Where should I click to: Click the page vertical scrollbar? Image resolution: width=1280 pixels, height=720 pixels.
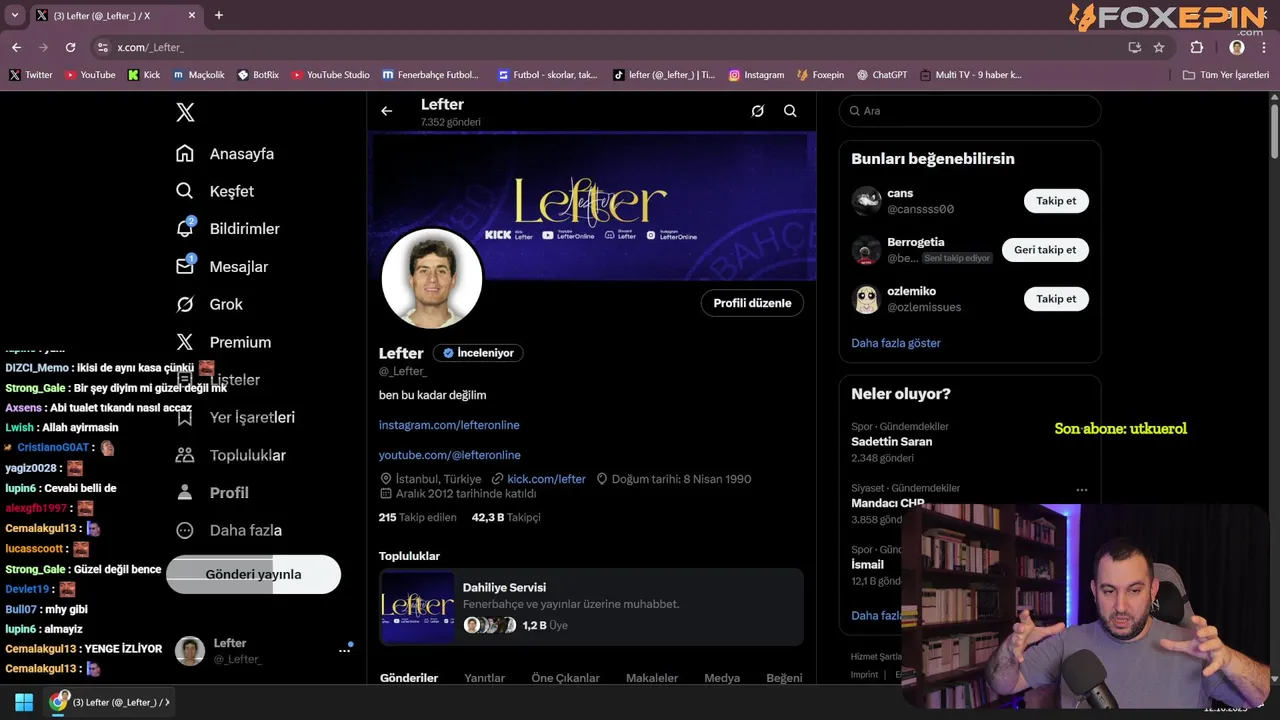click(x=1274, y=130)
